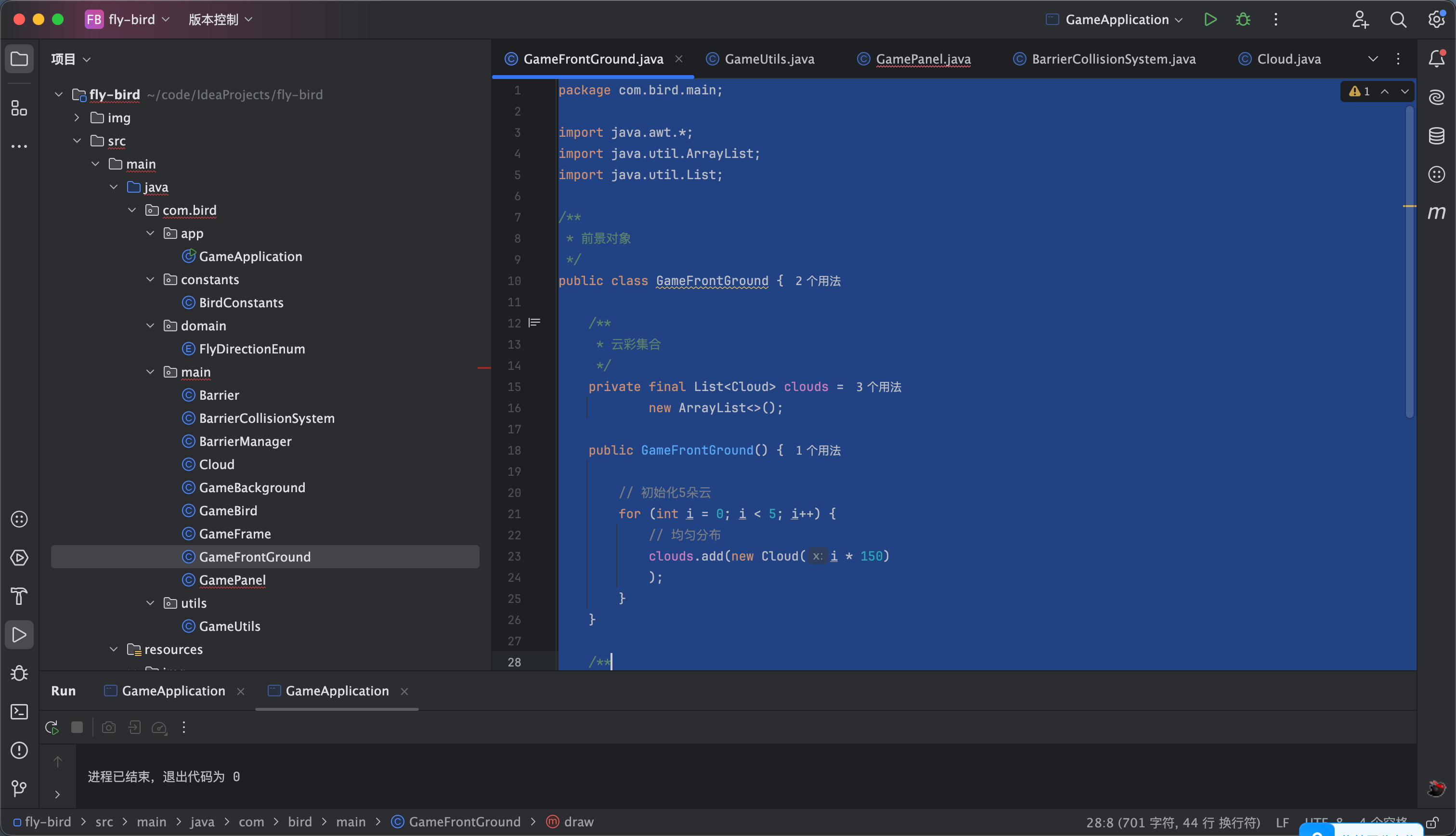Screen dimensions: 1456x836
Task: Open the GameApplication run configuration dropdown
Action: [x=1115, y=20]
